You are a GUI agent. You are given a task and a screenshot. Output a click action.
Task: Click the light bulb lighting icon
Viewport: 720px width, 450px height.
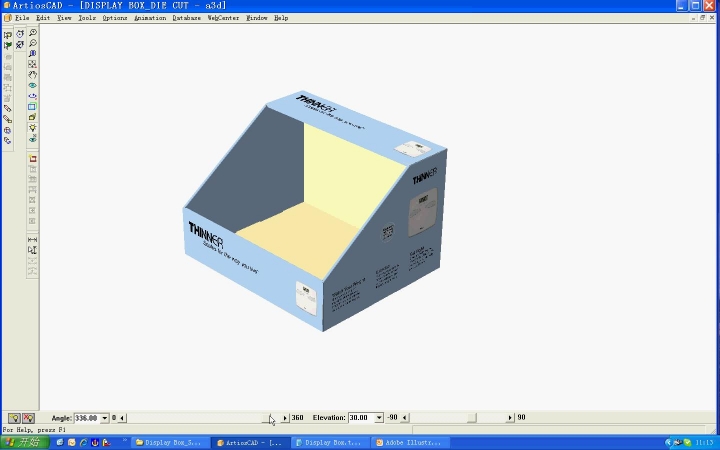pyautogui.click(x=33, y=128)
